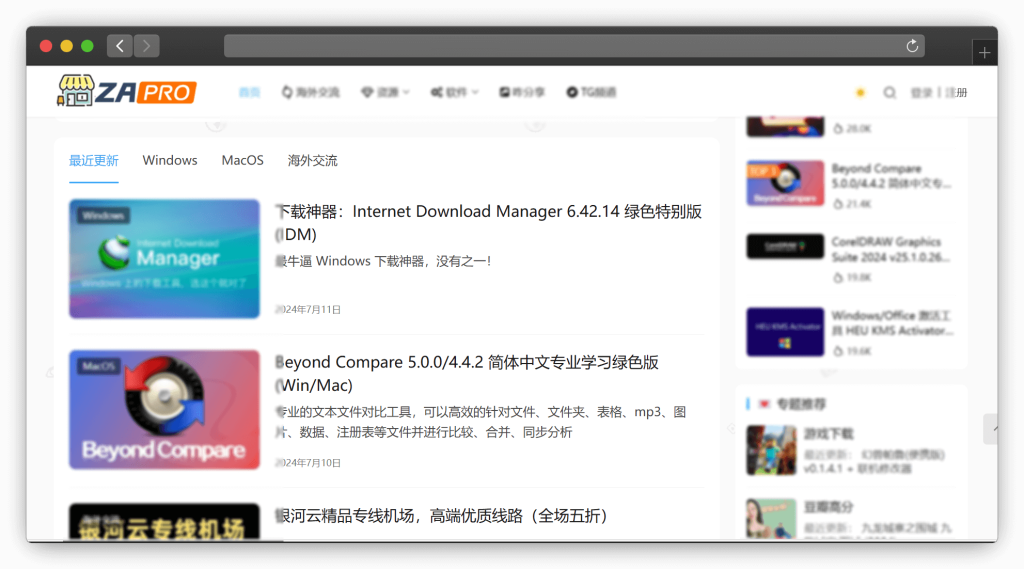Switch to the Windows tab
1024x569 pixels.
170,160
